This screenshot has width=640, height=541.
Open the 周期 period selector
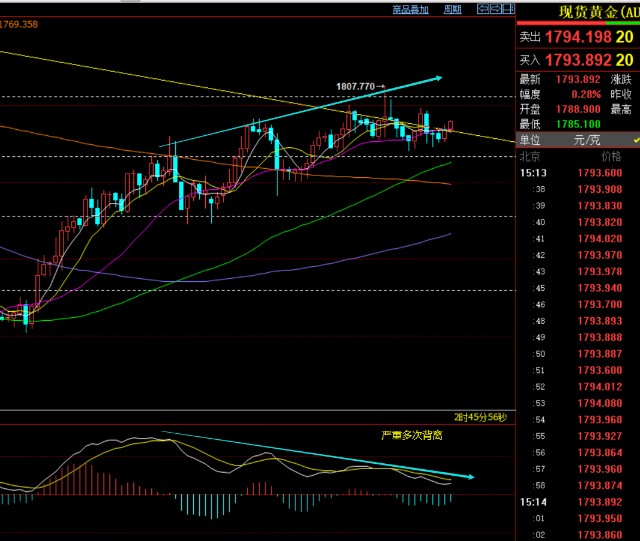coord(452,9)
